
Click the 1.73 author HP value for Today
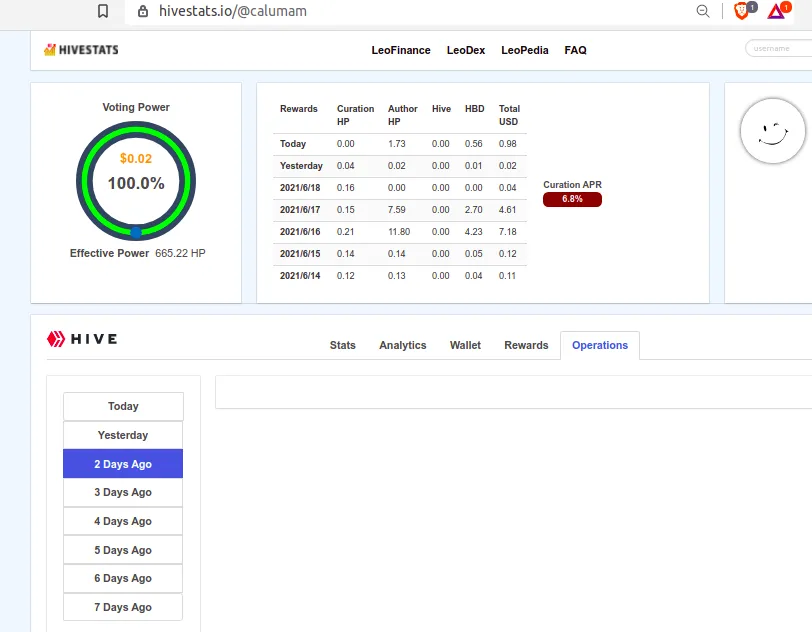tap(397, 144)
